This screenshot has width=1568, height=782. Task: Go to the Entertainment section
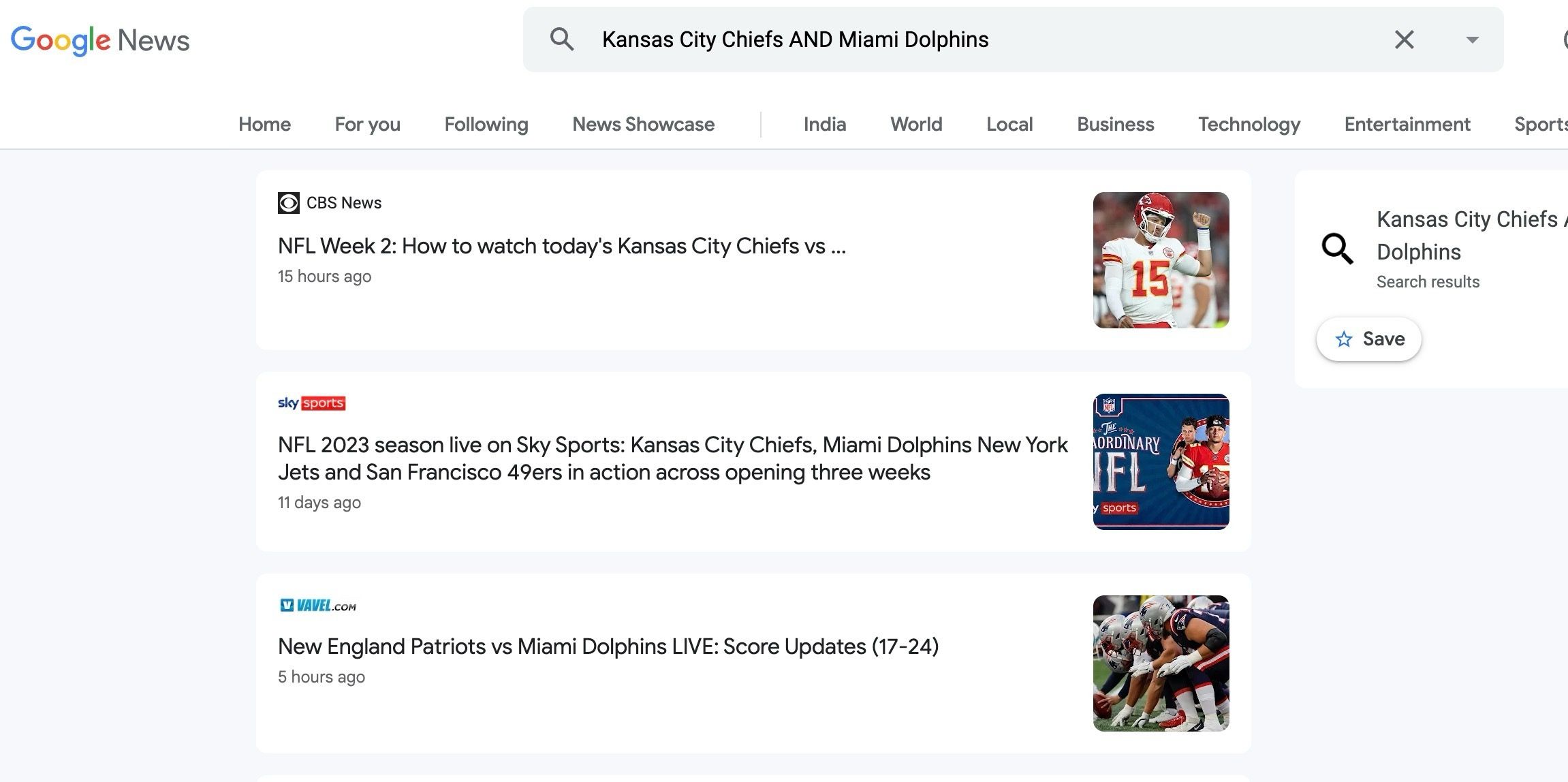click(x=1407, y=124)
